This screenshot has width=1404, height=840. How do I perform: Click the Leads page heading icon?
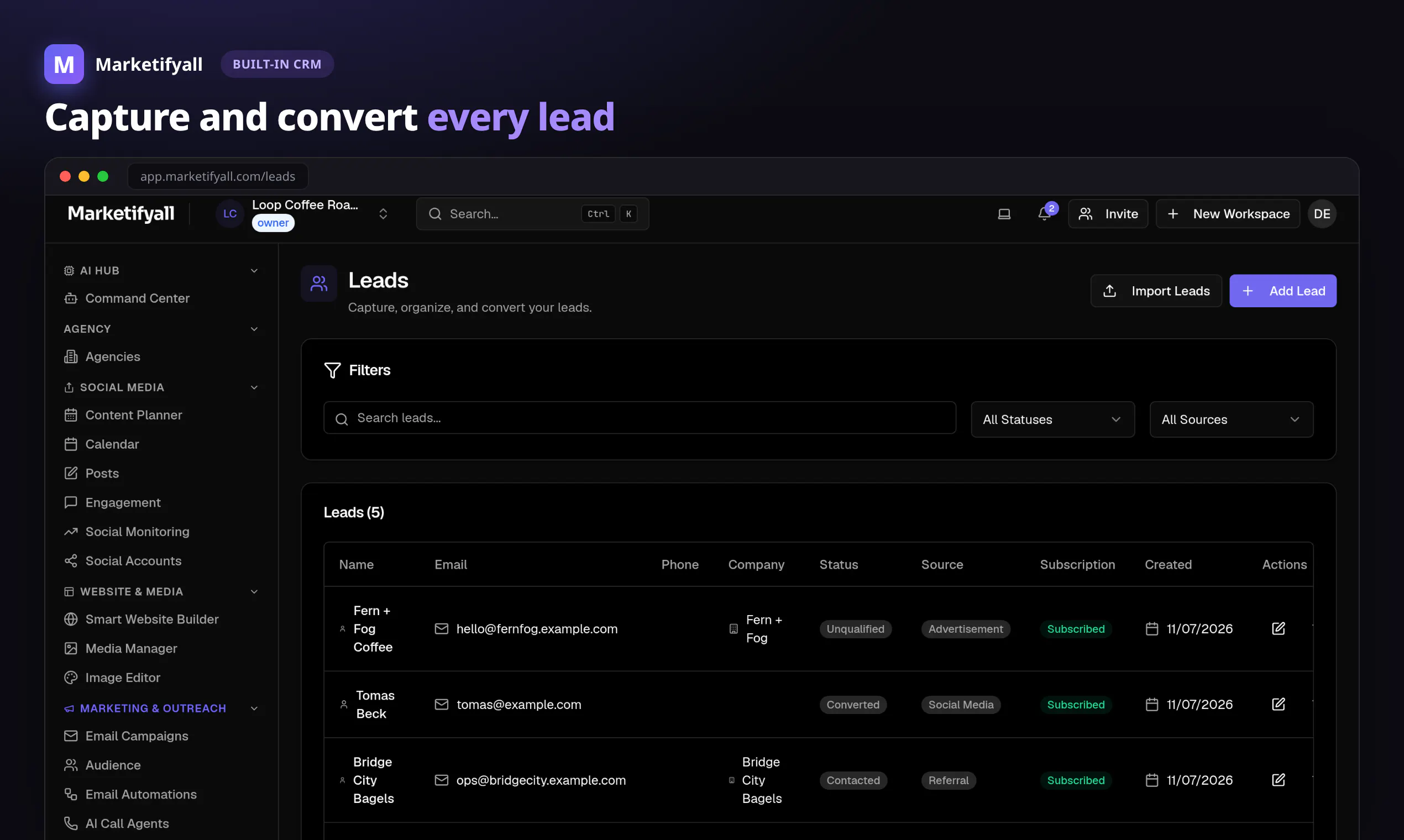click(x=319, y=283)
